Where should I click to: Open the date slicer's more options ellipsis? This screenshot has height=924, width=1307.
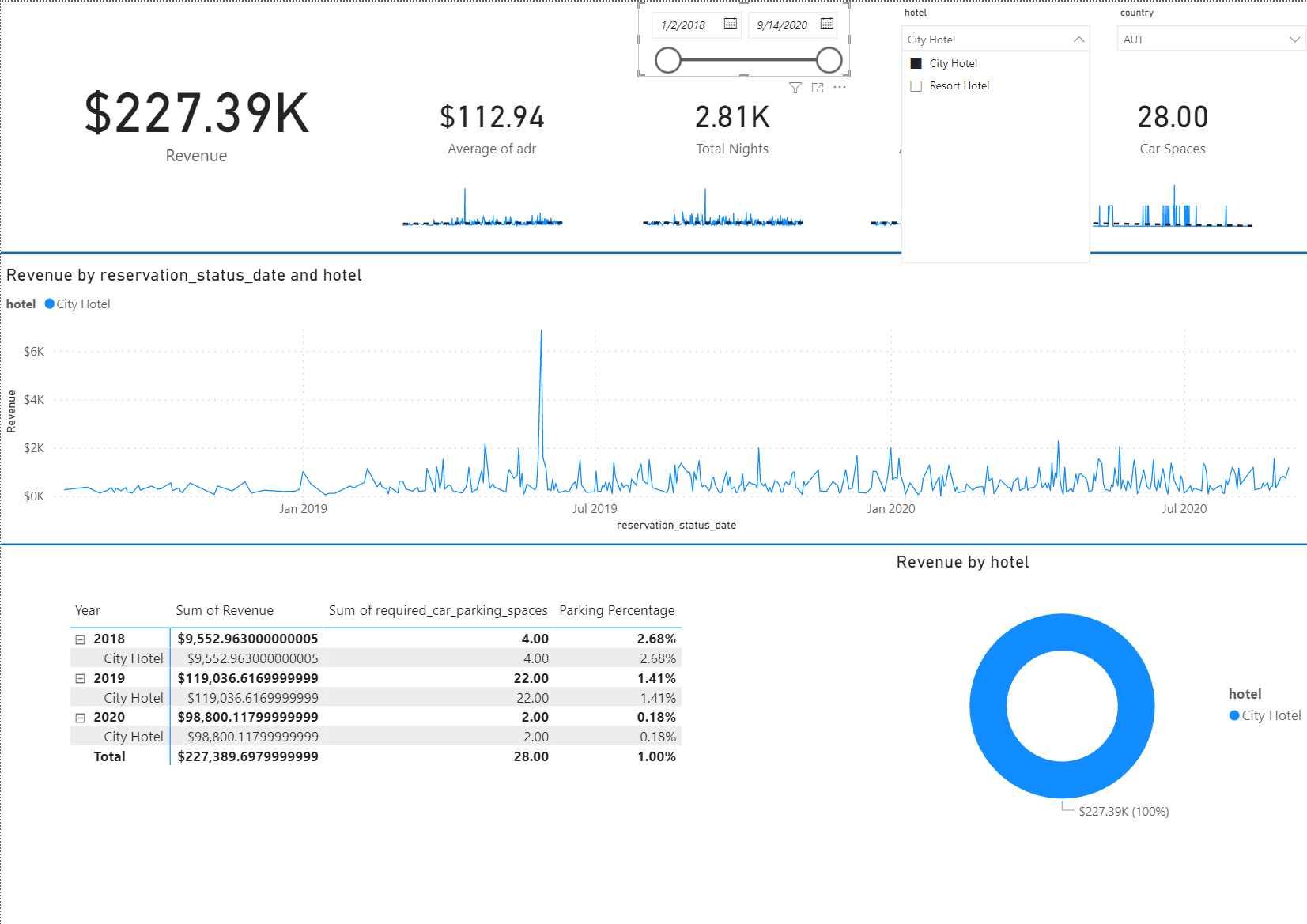pyautogui.click(x=839, y=88)
